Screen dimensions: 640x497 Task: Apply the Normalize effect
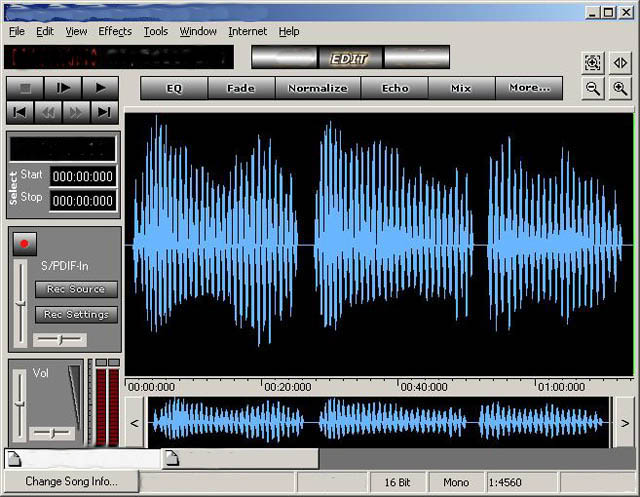(x=317, y=88)
